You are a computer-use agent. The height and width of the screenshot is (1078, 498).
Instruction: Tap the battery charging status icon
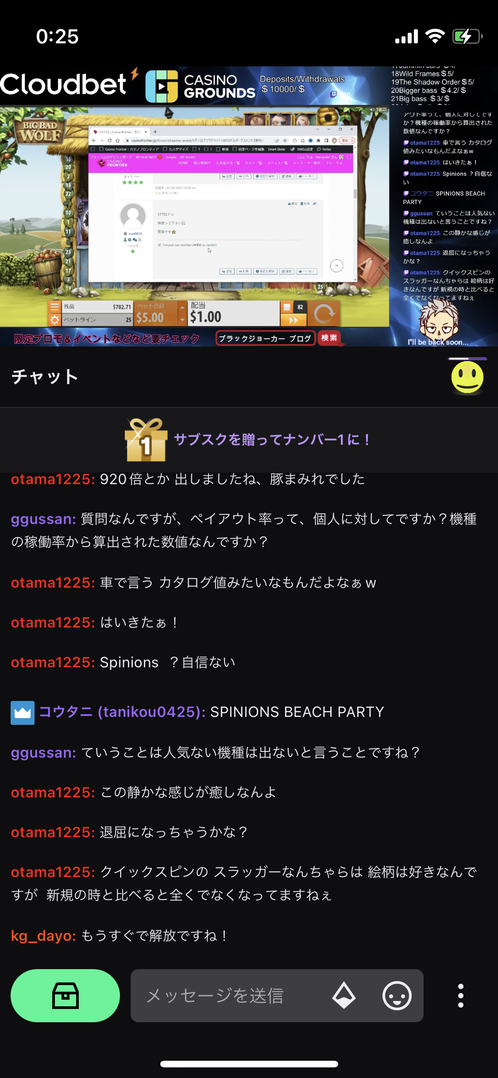[468, 36]
